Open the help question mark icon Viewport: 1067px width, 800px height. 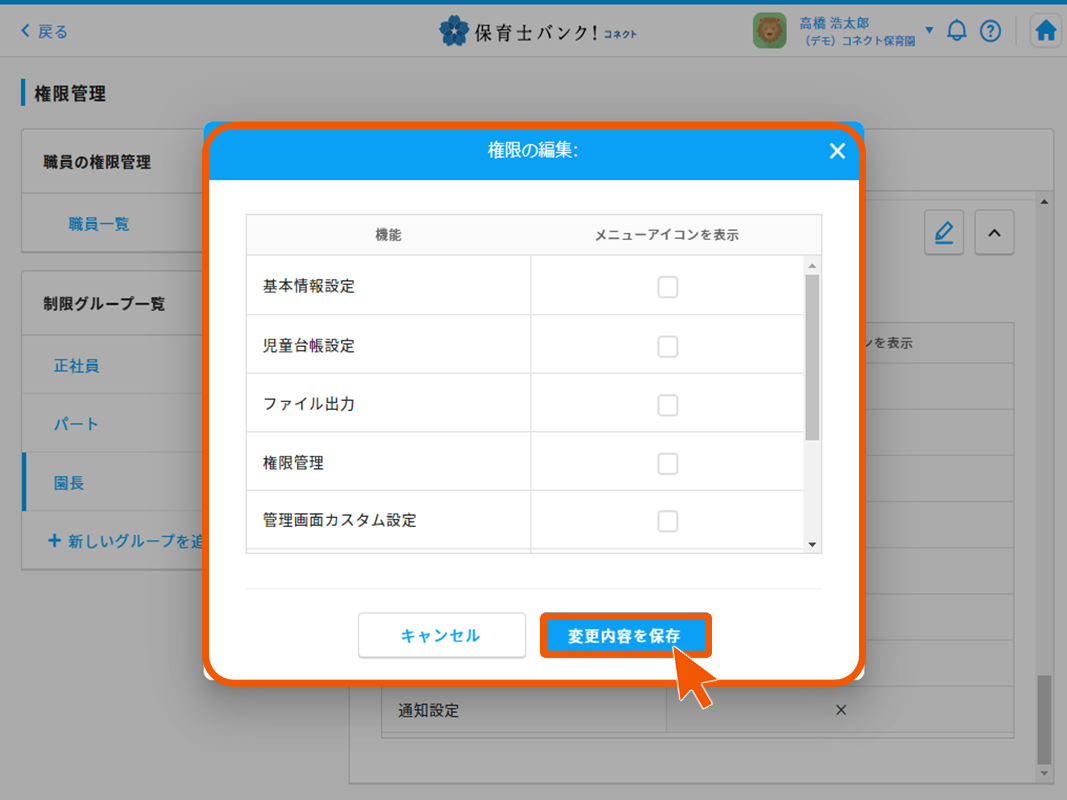[990, 31]
